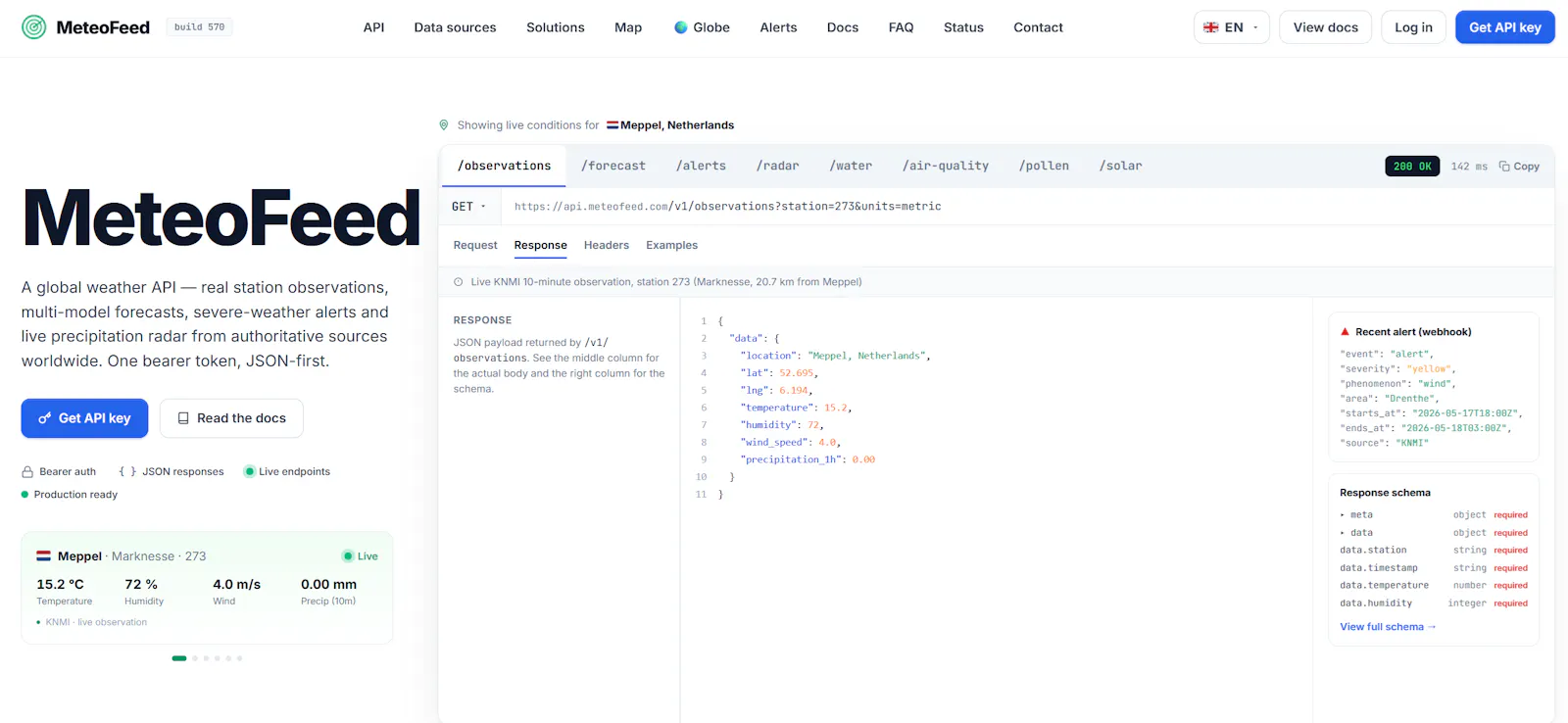Click the red alert triangle icon

pyautogui.click(x=1346, y=332)
